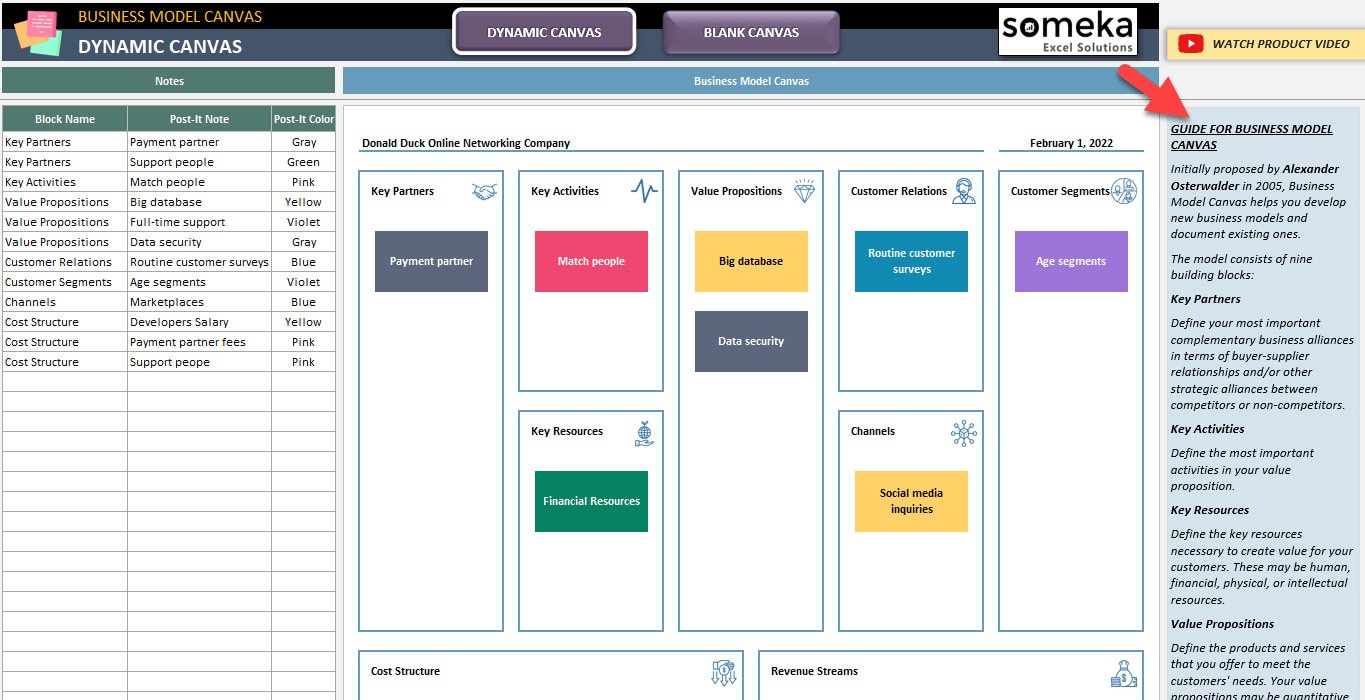Click the network icon next to Channels
1365x700 pixels.
(964, 430)
